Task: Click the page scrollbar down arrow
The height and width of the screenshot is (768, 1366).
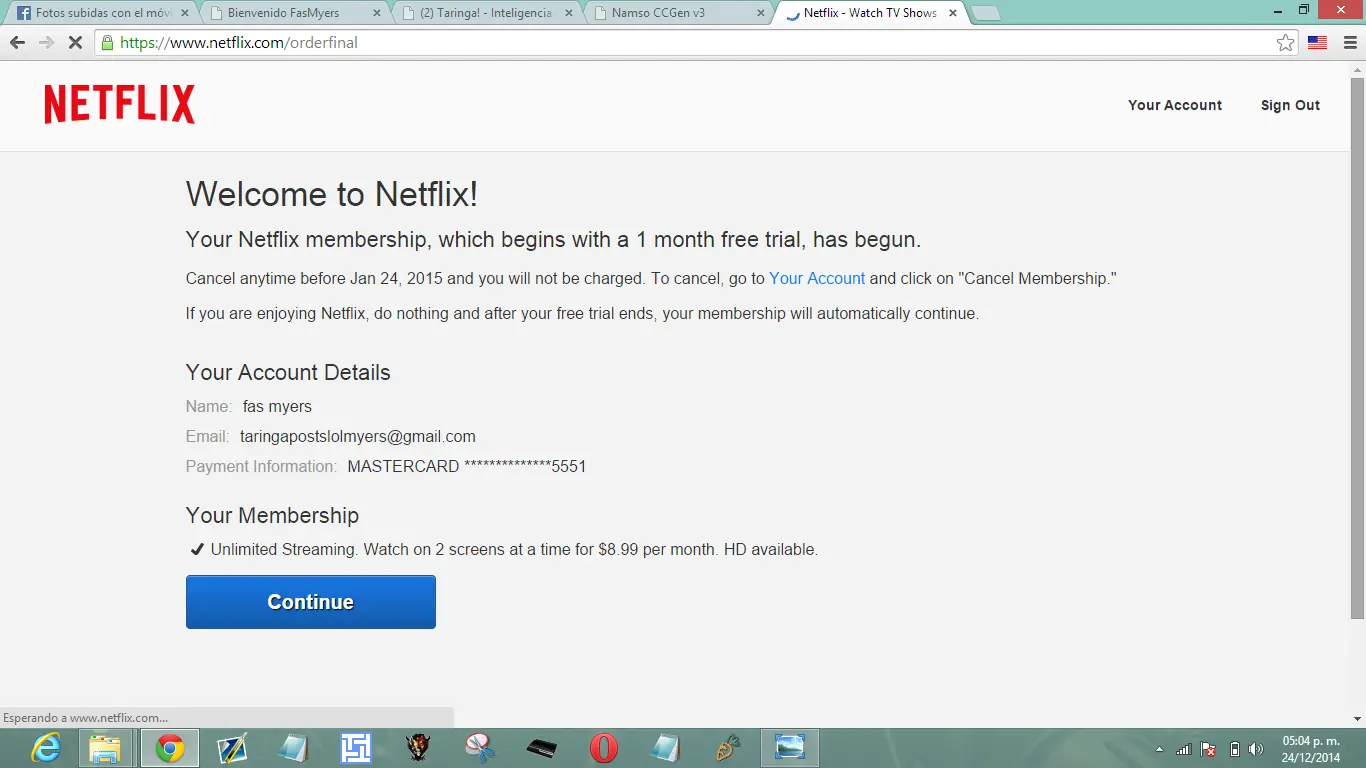Action: coord(1357,719)
